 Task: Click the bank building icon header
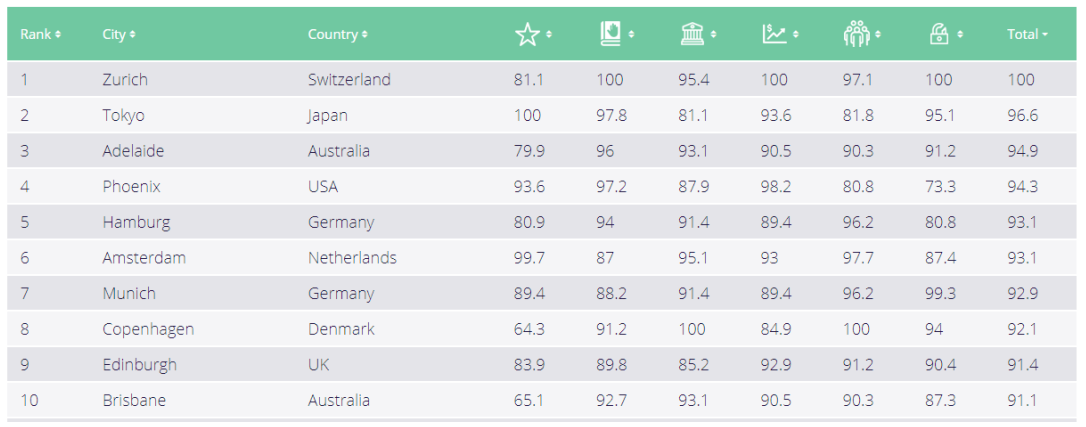tap(692, 34)
